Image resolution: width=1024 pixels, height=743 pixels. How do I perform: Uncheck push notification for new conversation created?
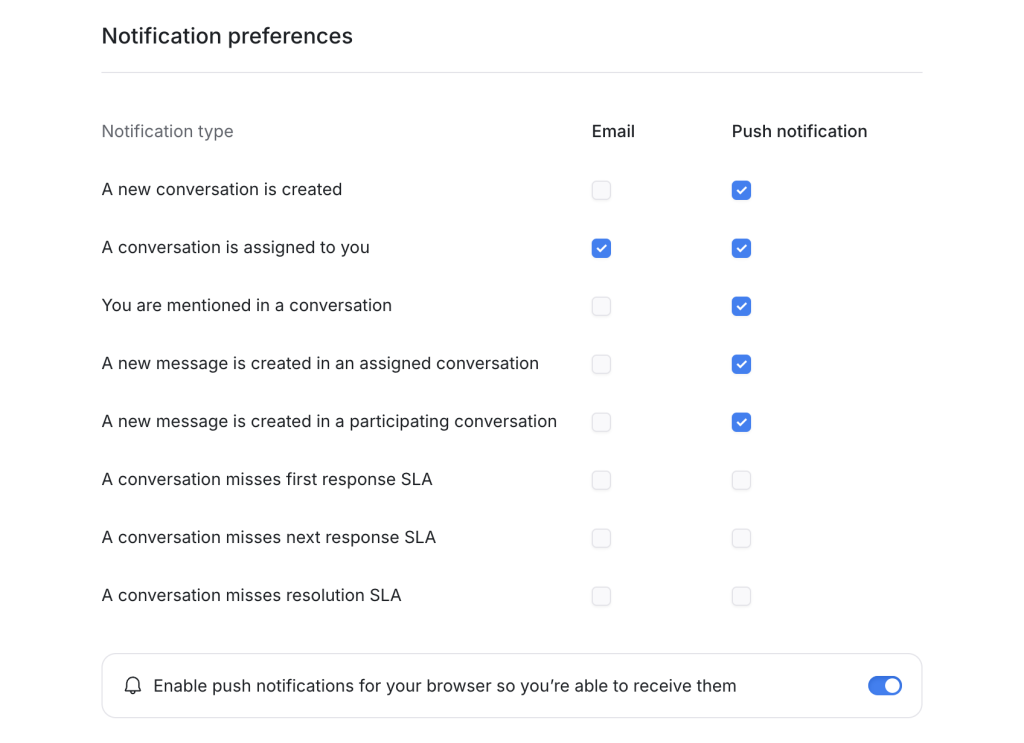coord(741,190)
